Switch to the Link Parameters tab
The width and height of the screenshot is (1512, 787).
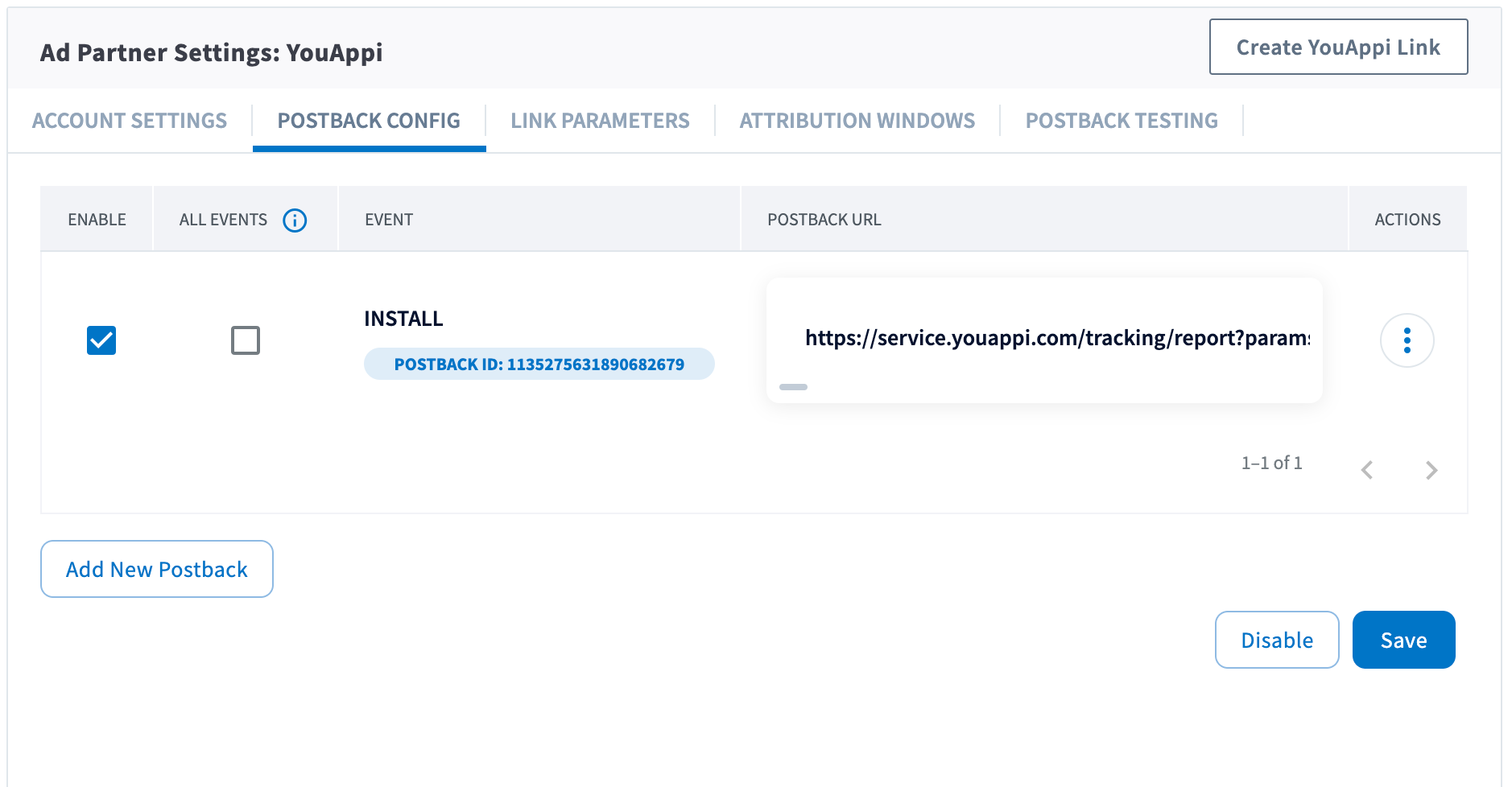(x=600, y=121)
